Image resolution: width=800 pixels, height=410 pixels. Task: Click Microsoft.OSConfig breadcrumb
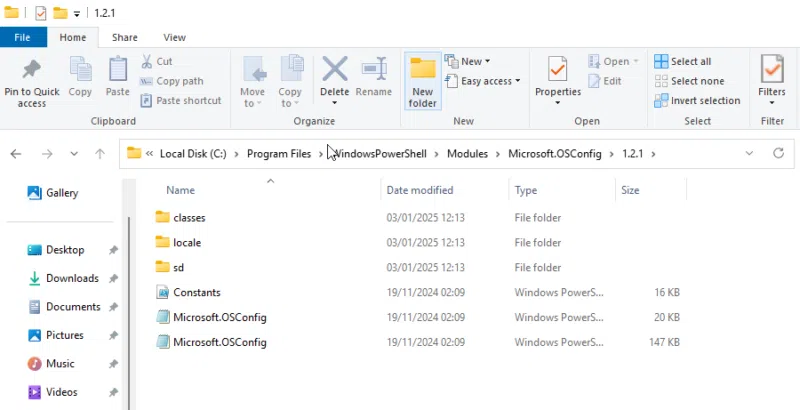tap(555, 153)
